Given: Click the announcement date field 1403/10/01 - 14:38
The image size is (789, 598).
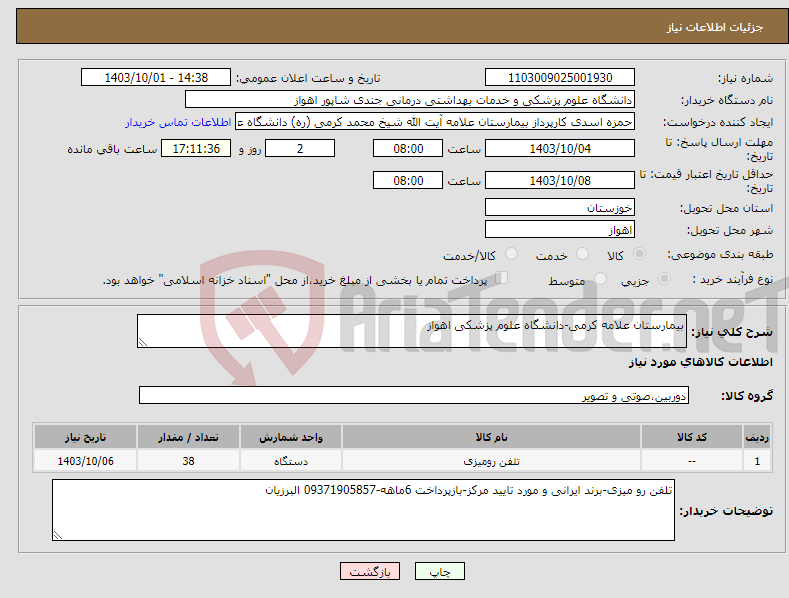Looking at the screenshot, I should tap(156, 78).
